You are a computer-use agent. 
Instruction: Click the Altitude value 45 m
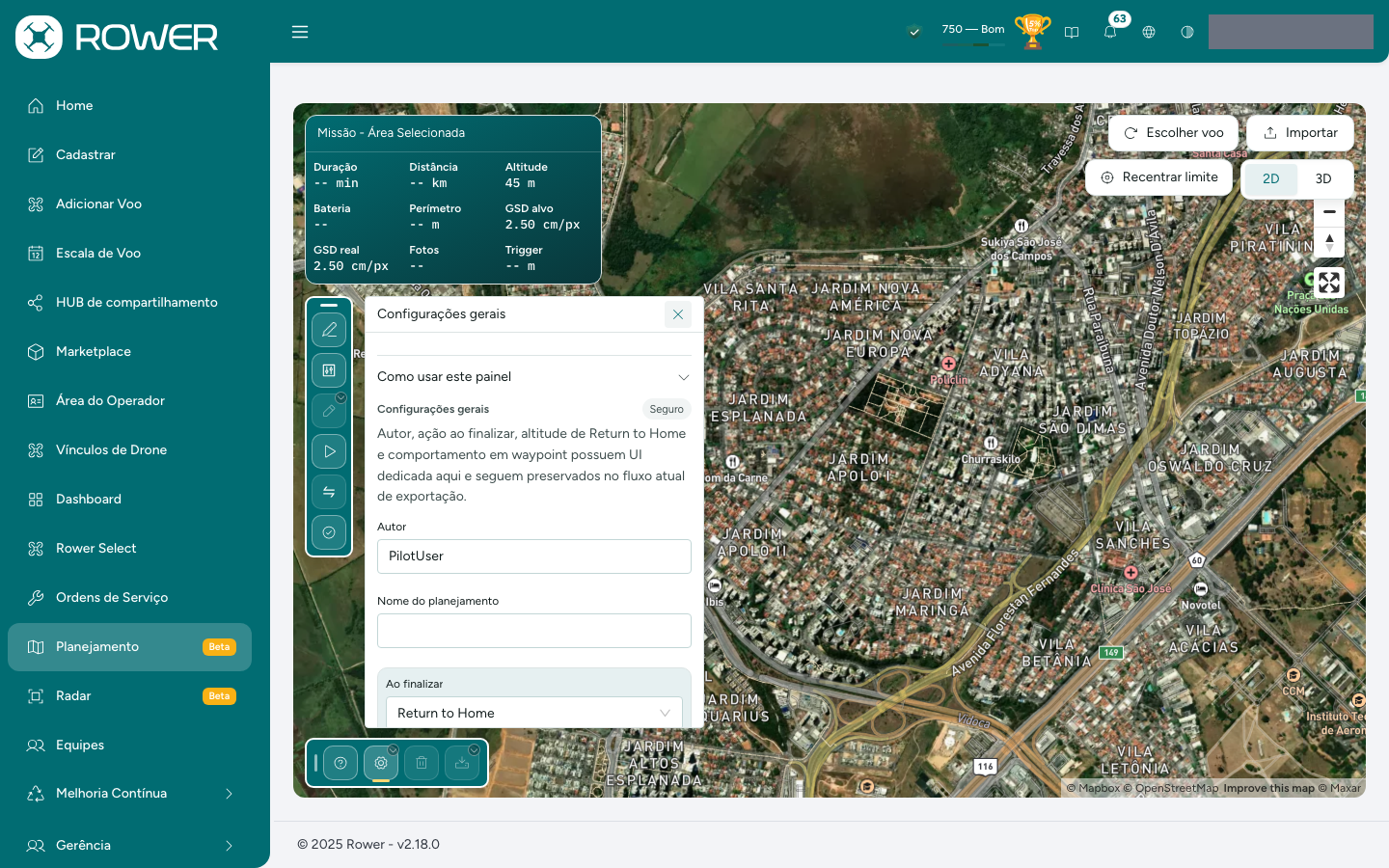tap(520, 183)
